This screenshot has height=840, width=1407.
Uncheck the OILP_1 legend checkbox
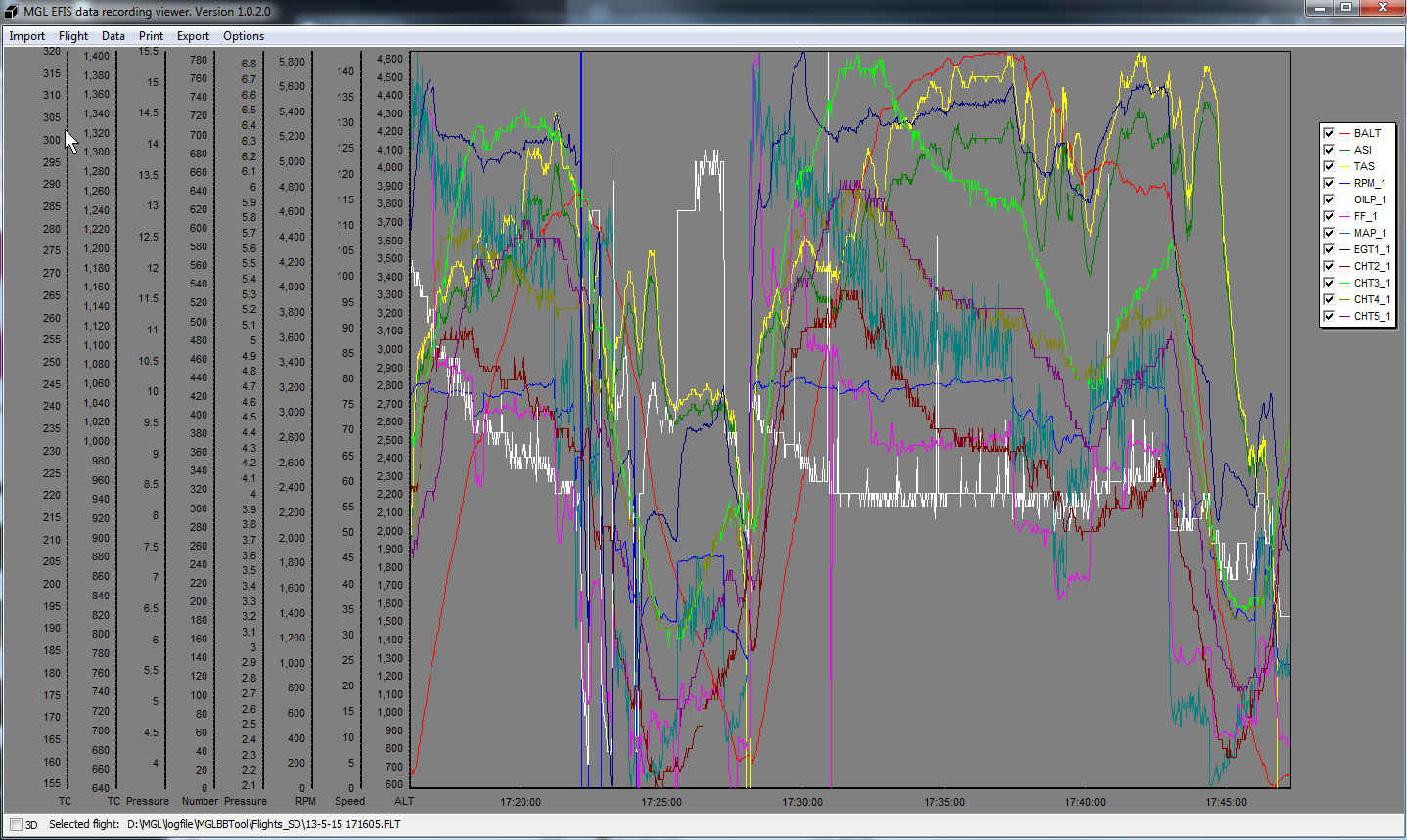pos(1329,199)
